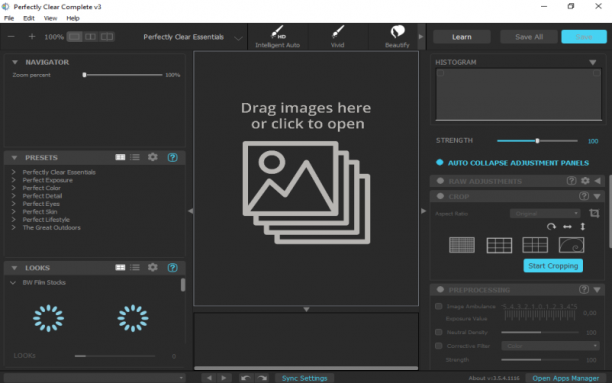Expand Perfect Exposure preset group
Viewport: 612px width, 383px height.
pos(13,180)
